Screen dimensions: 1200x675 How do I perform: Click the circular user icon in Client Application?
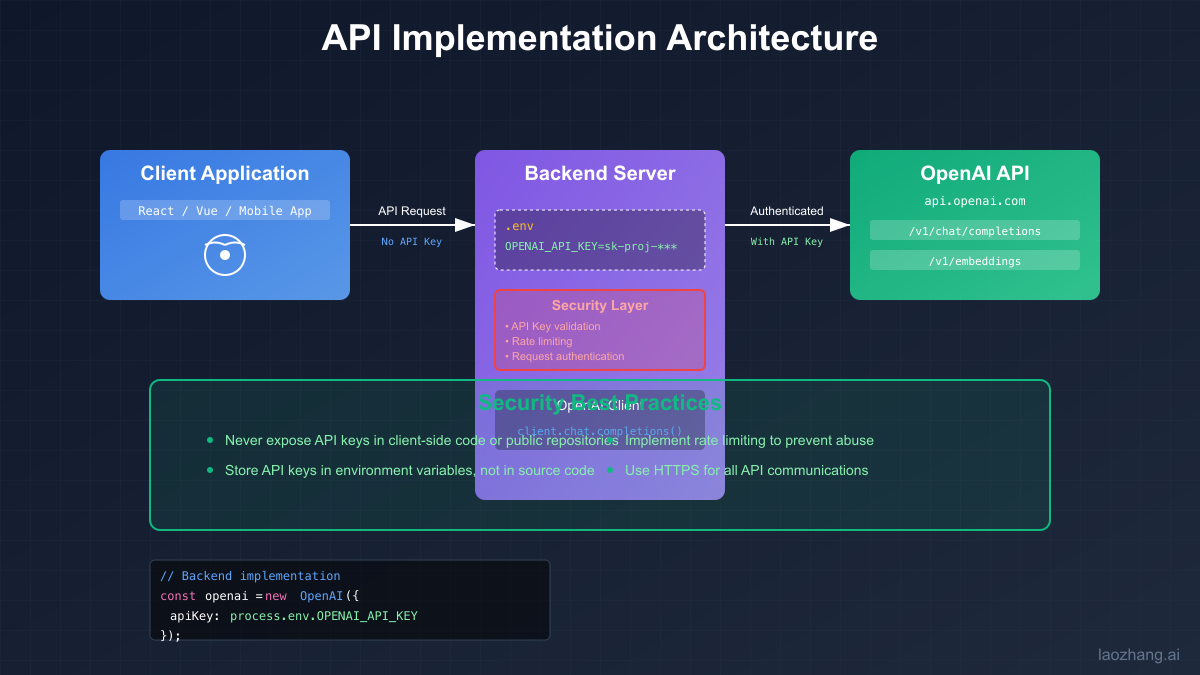pyautogui.click(x=224, y=255)
